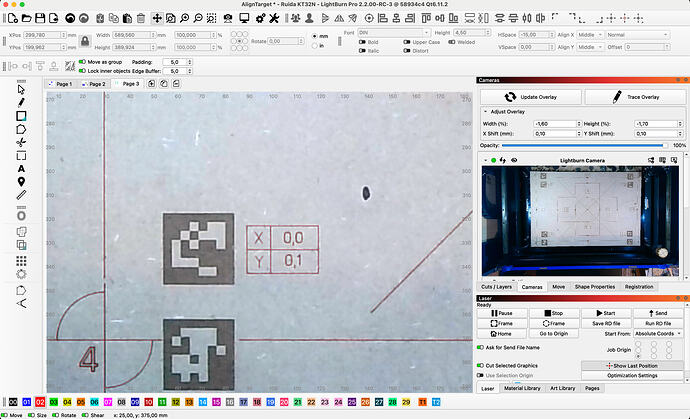
Task: Open the Normal text mode dropdown
Action: (x=638, y=35)
